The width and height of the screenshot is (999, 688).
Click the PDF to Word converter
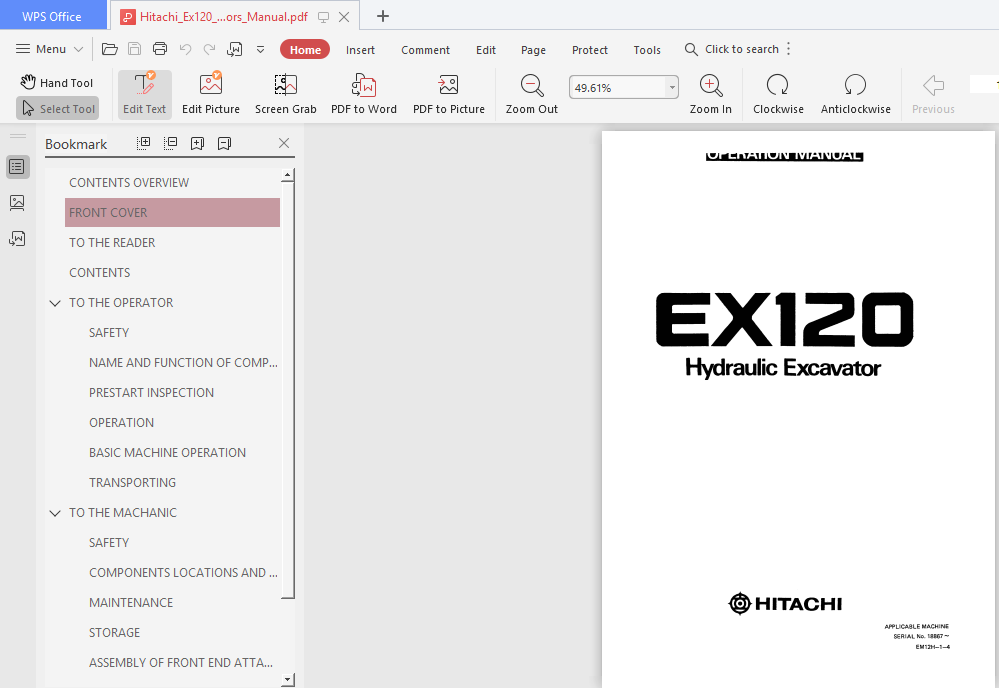364,94
